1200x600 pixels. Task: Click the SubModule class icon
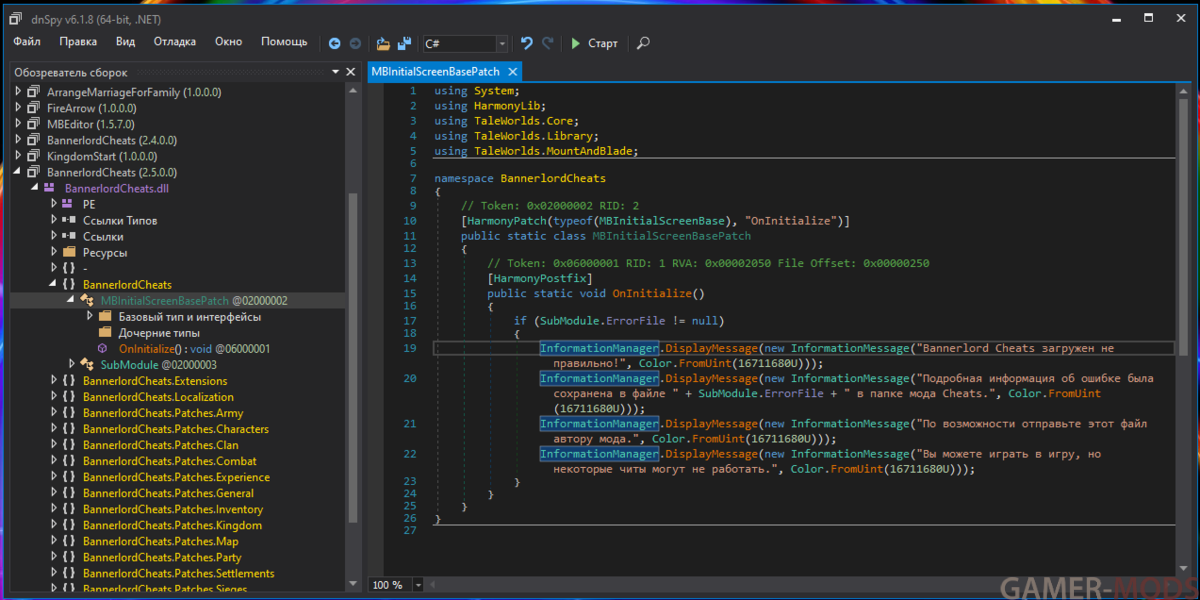click(86, 364)
